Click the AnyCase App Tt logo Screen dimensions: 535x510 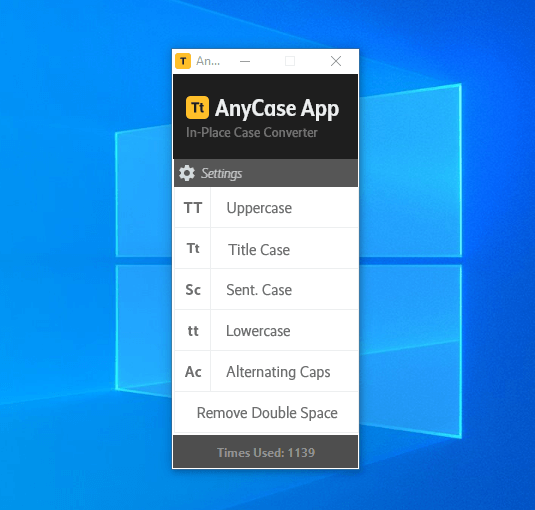point(197,107)
